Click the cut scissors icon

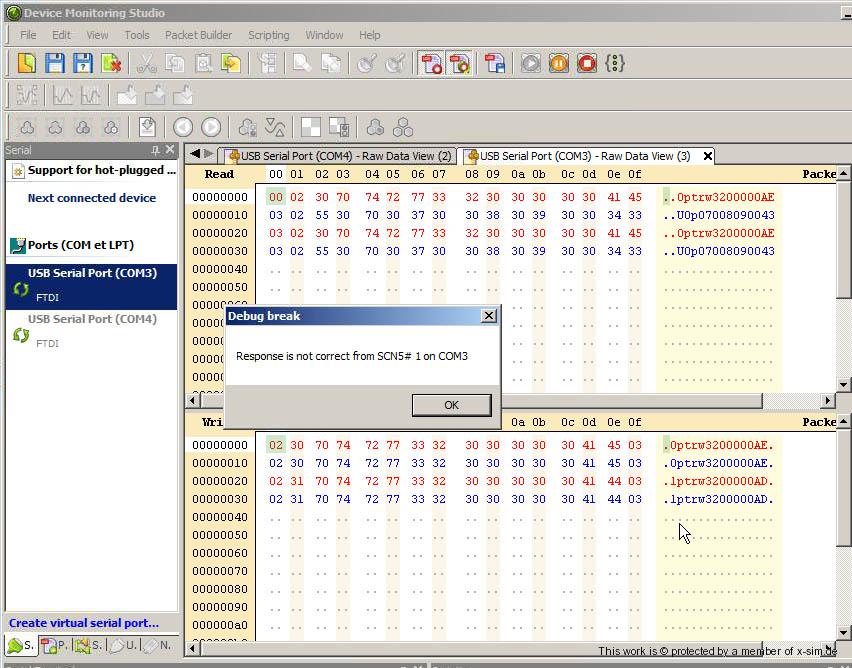pyautogui.click(x=146, y=63)
